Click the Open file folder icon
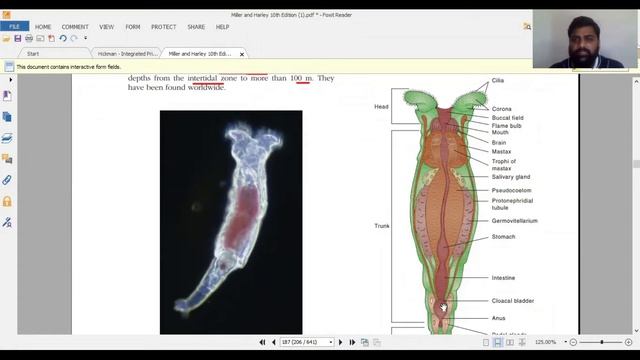Viewport: 640px width, 360px height. point(6,38)
